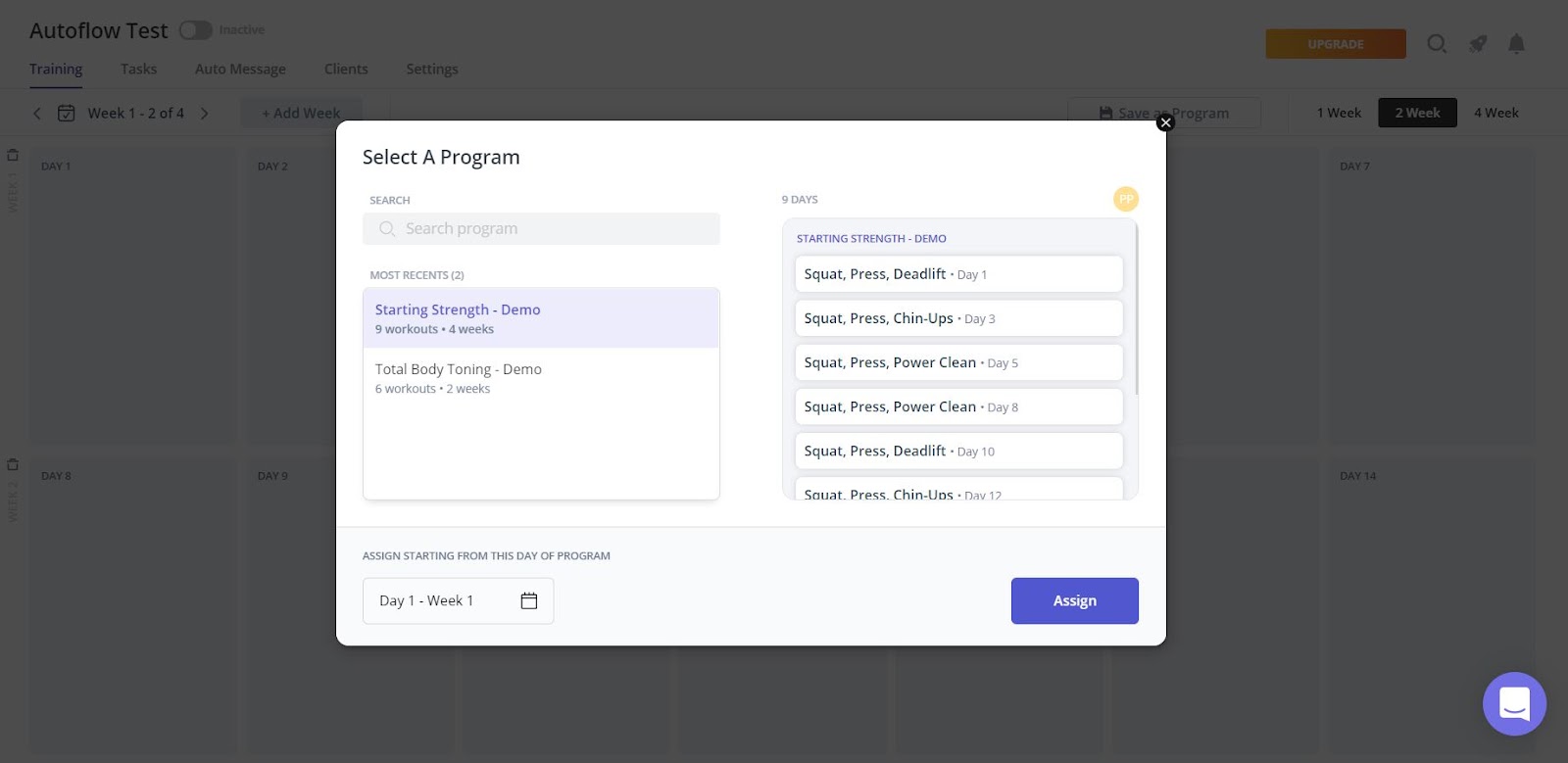This screenshot has height=763, width=1568.
Task: Toggle the Autoflow Inactive switch
Action: coord(196,30)
